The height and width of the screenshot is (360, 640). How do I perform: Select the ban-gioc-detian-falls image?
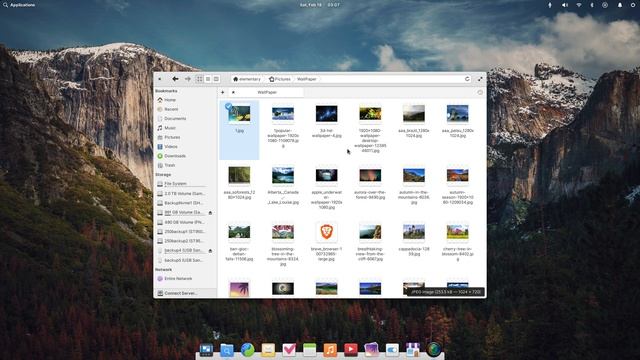click(239, 232)
